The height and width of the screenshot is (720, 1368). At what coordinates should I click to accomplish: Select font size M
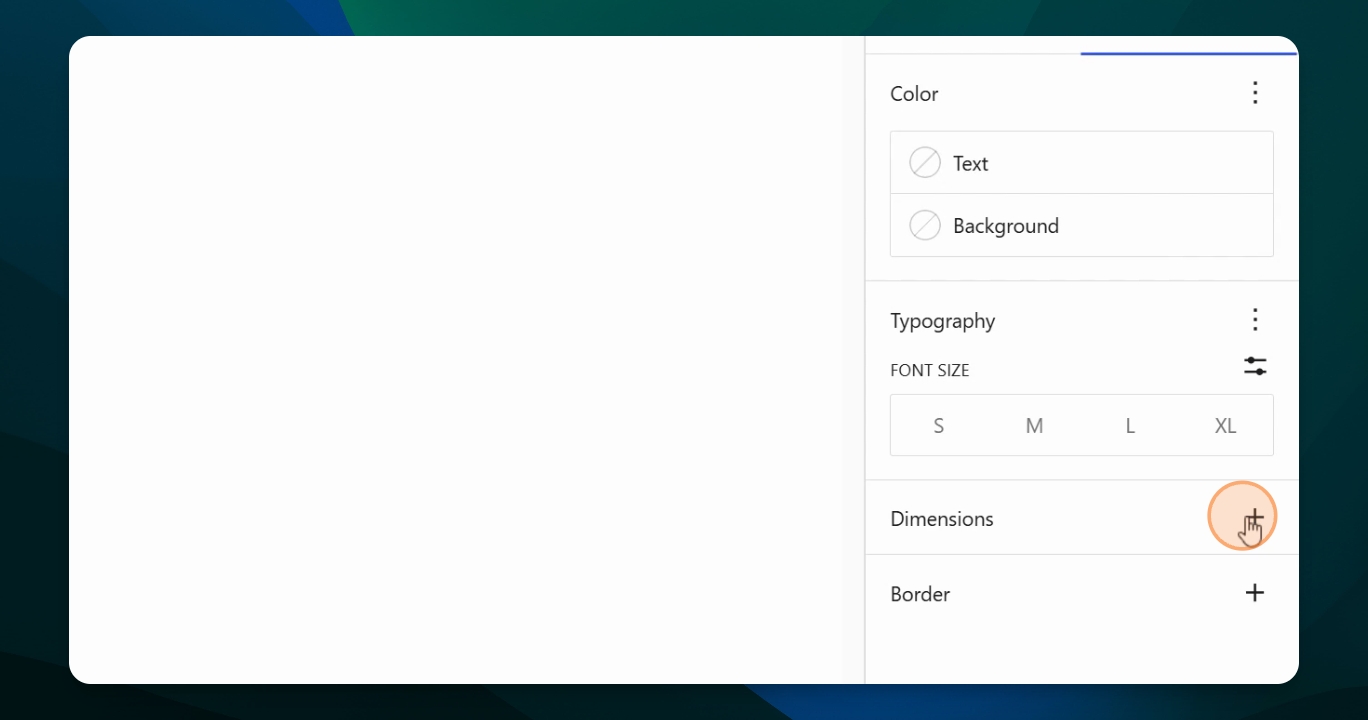(1034, 426)
